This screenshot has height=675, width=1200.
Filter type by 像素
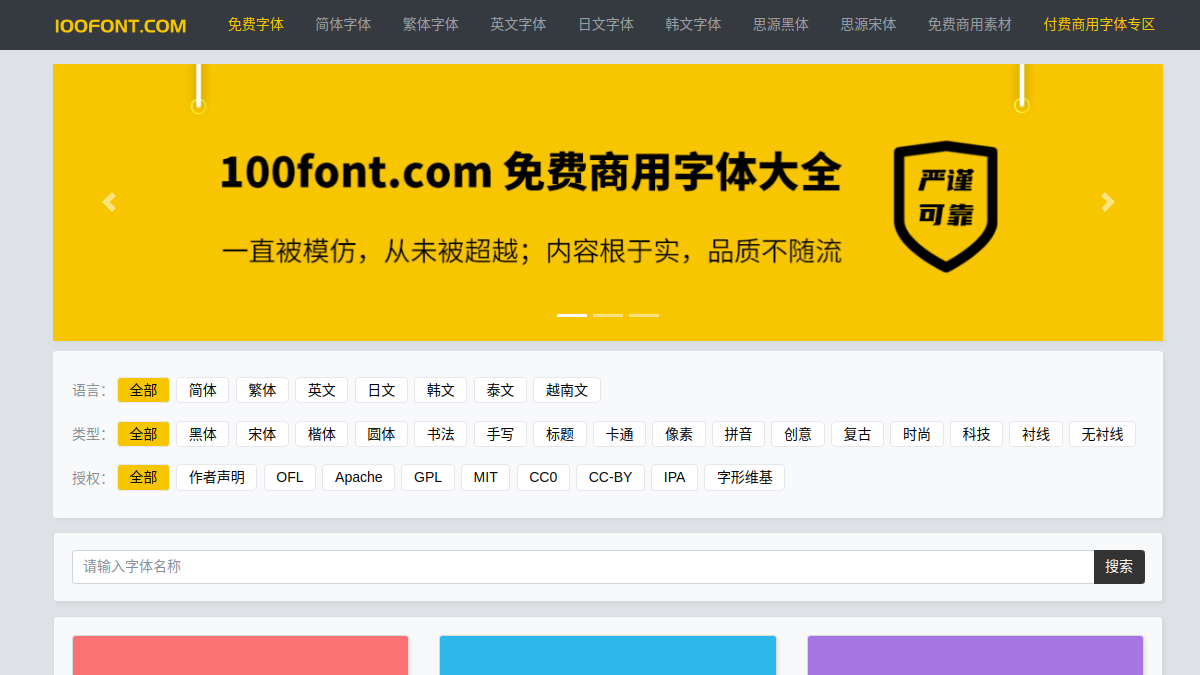(x=679, y=434)
